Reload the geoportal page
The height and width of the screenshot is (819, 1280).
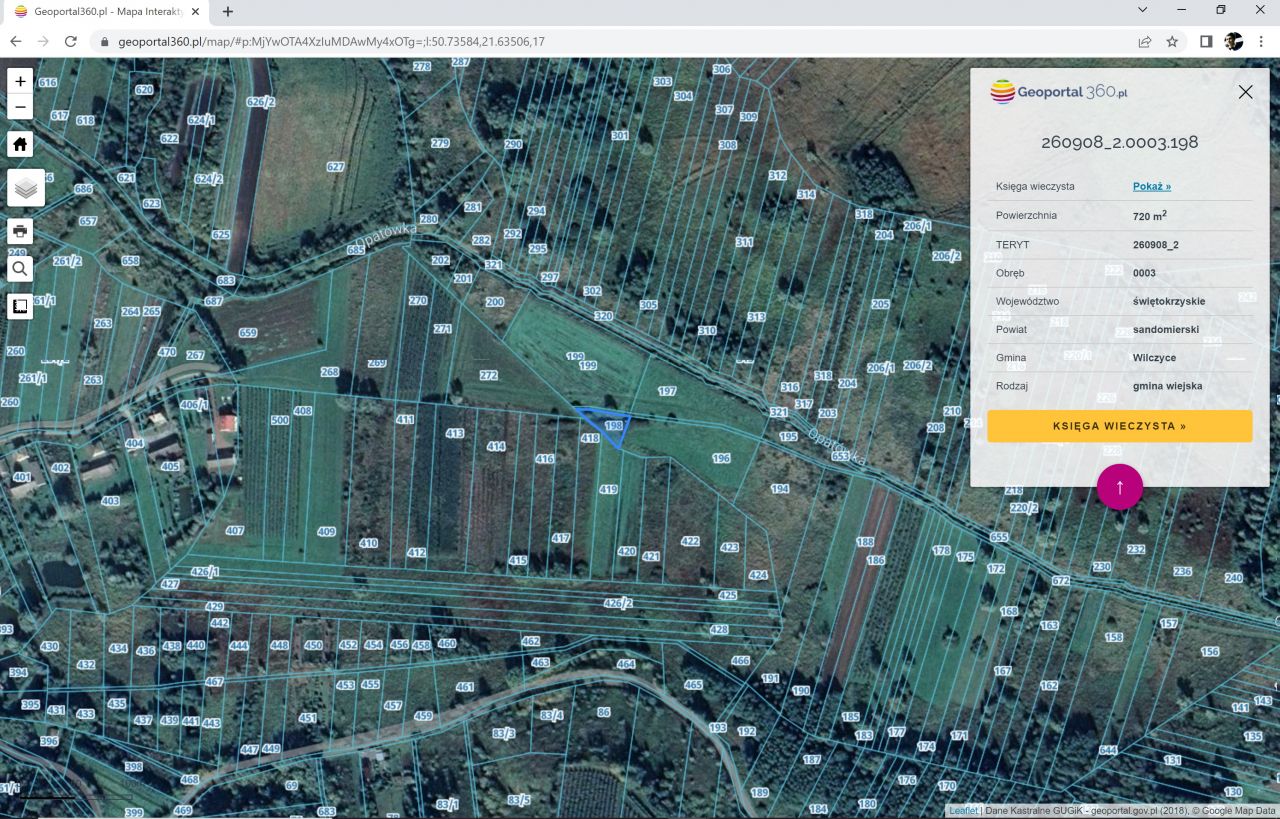tap(70, 42)
